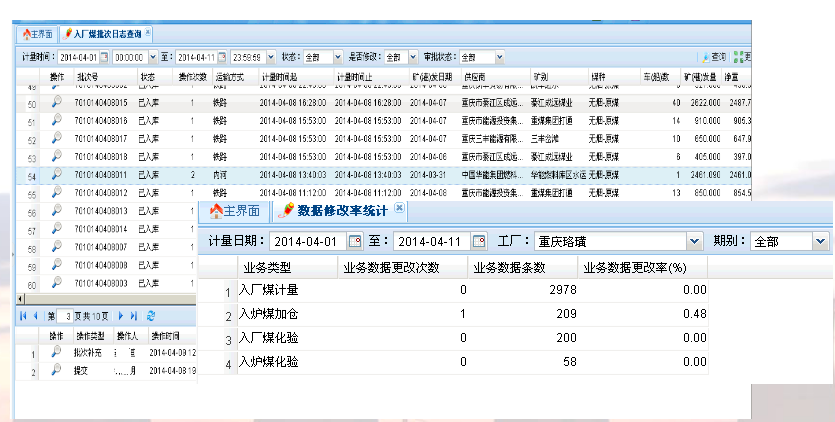Screen dimensions: 835x422
Task: Open details via magnifier in row 54
Action: 57,174
